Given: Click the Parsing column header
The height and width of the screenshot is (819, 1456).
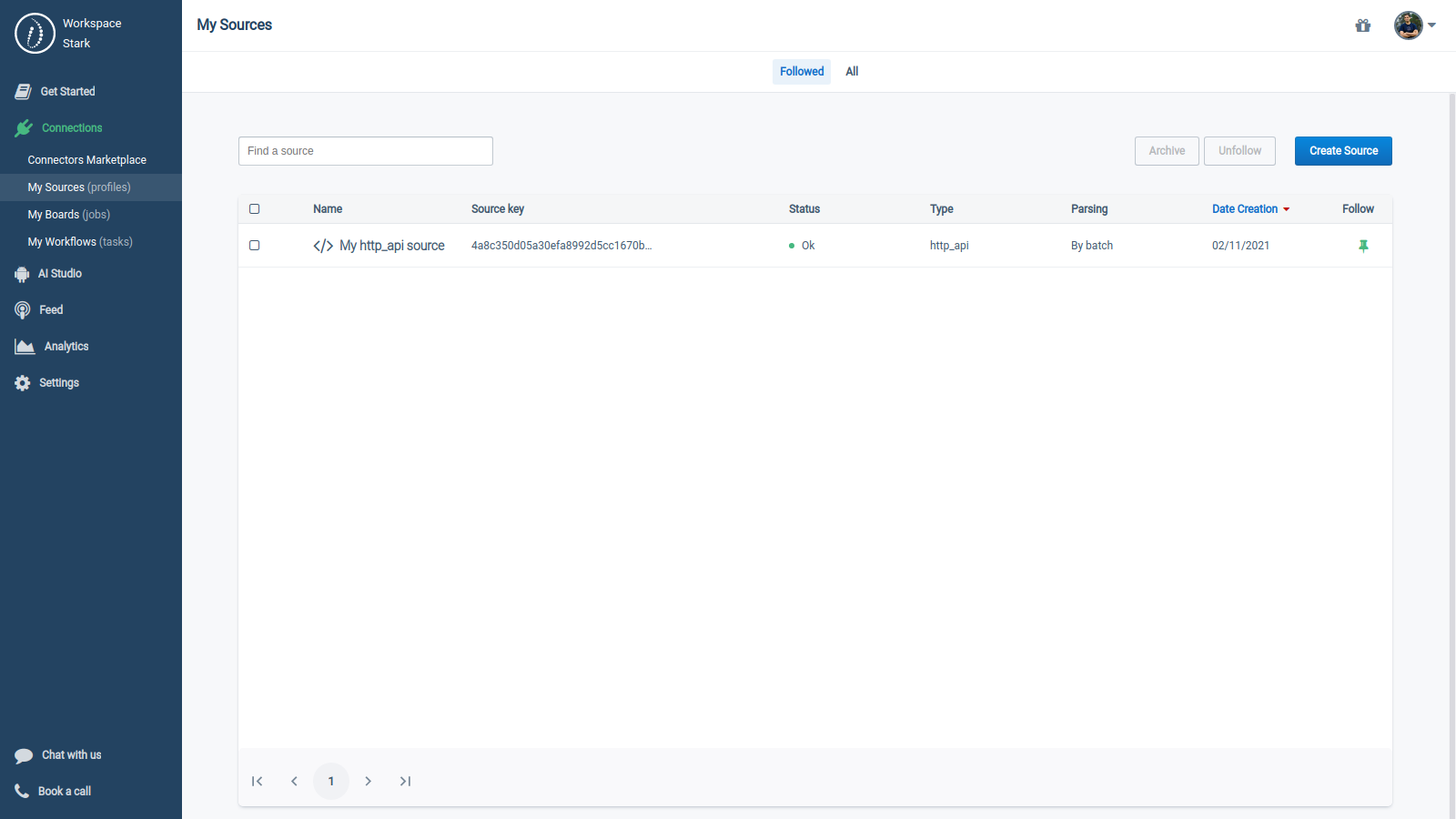Looking at the screenshot, I should pyautogui.click(x=1089, y=209).
